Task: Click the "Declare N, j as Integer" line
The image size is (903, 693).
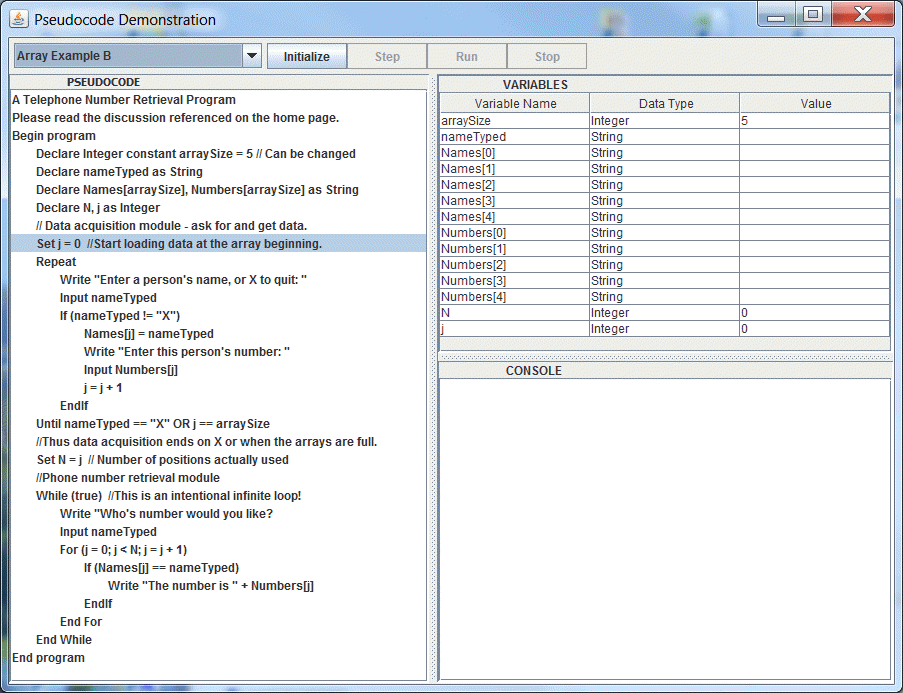Action: pyautogui.click(x=97, y=208)
